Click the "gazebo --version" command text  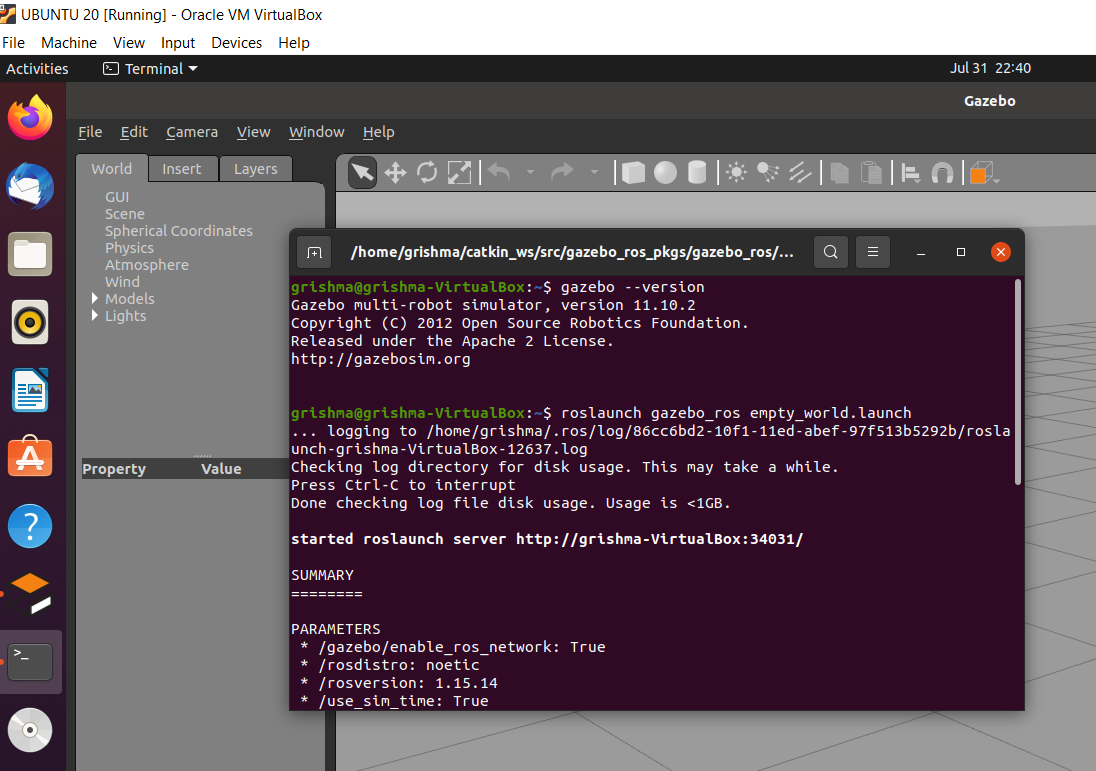click(633, 287)
